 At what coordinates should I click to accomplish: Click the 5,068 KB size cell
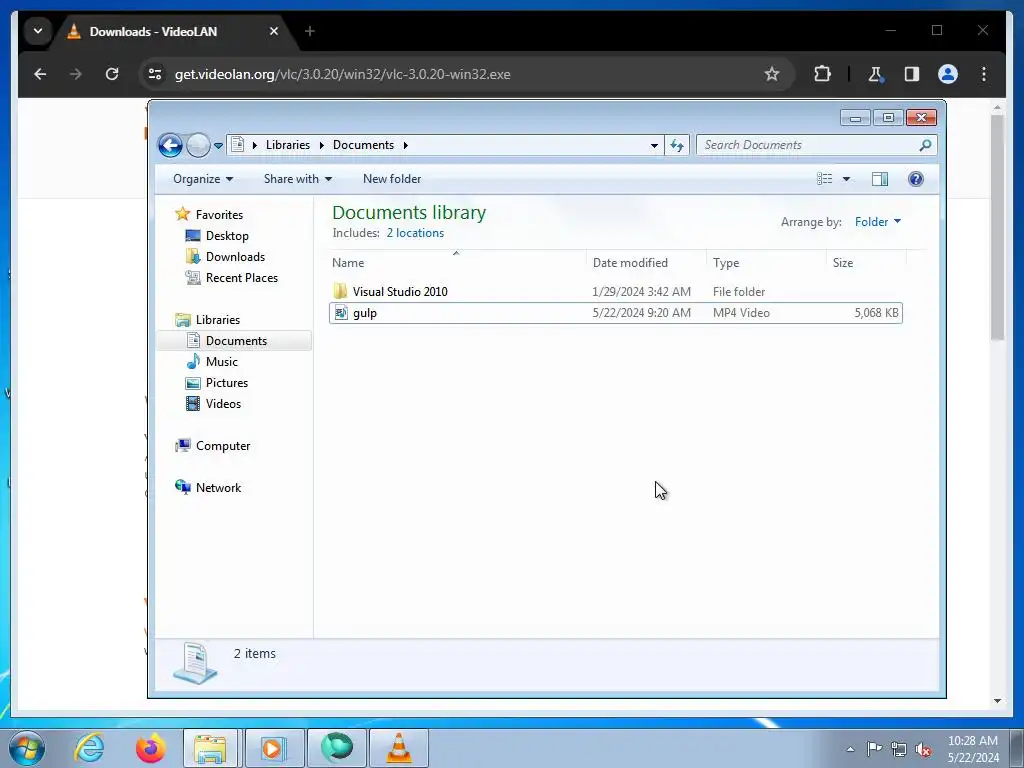click(876, 313)
